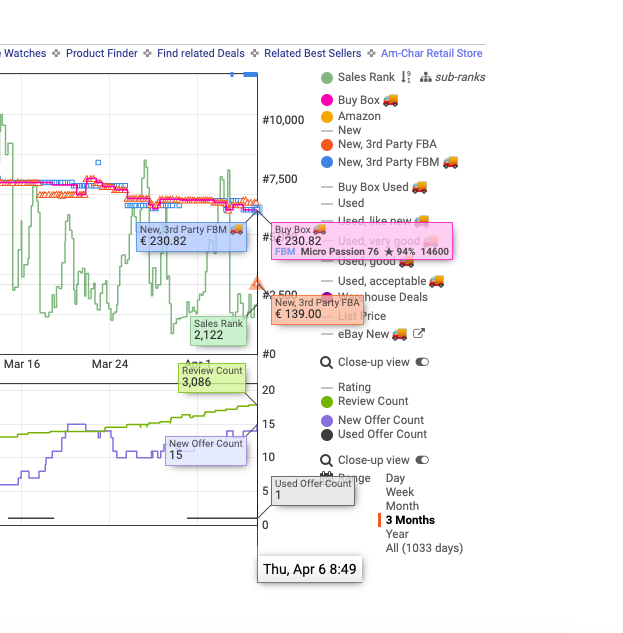Open sub-ranks hierarchy icon
Image resolution: width=623 pixels, height=633 pixels.
pos(425,77)
